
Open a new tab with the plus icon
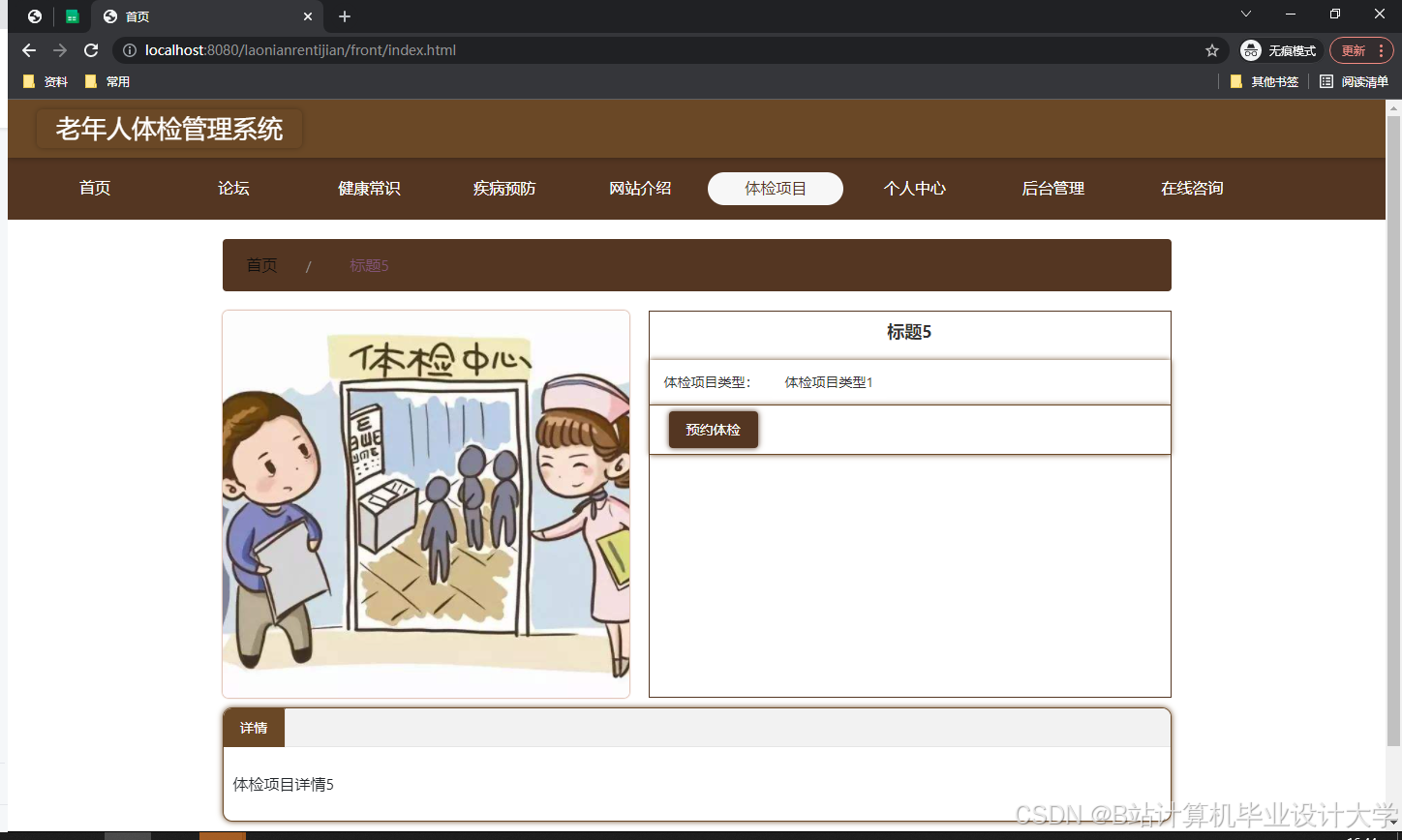345,16
